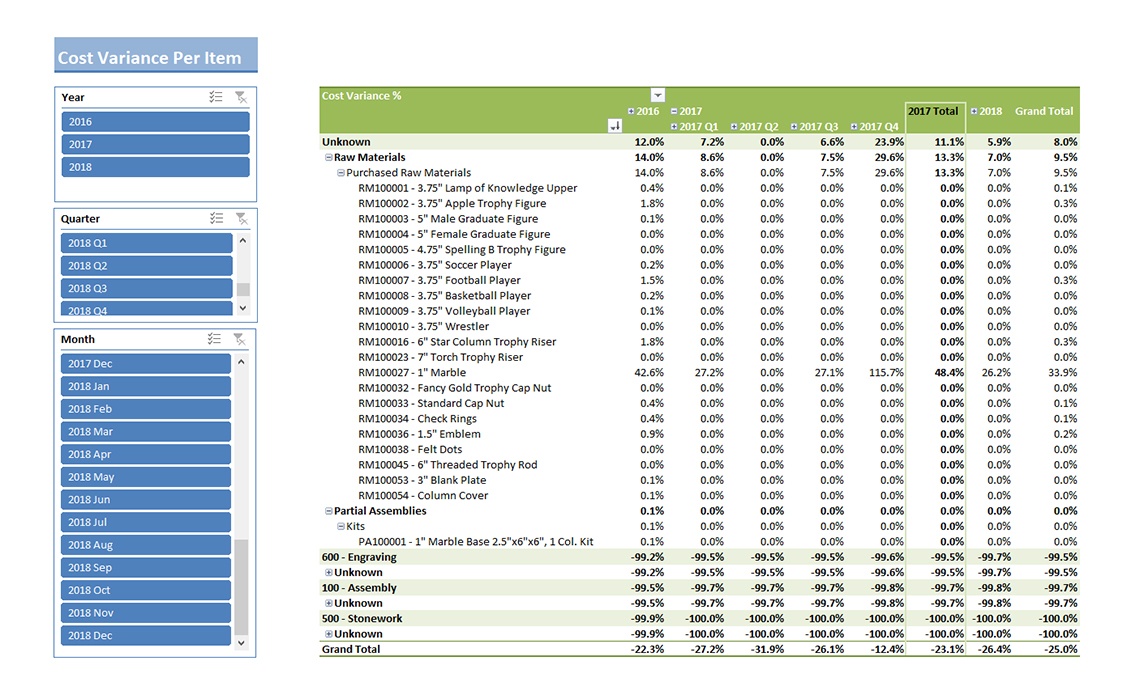Expand Unknown under 600 - Engraving
1140x687 pixels.
coord(328,573)
